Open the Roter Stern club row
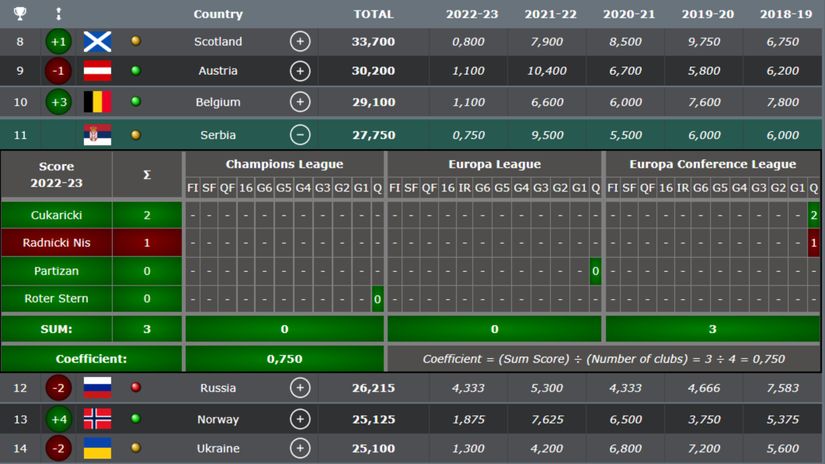825x464 pixels. point(56,298)
